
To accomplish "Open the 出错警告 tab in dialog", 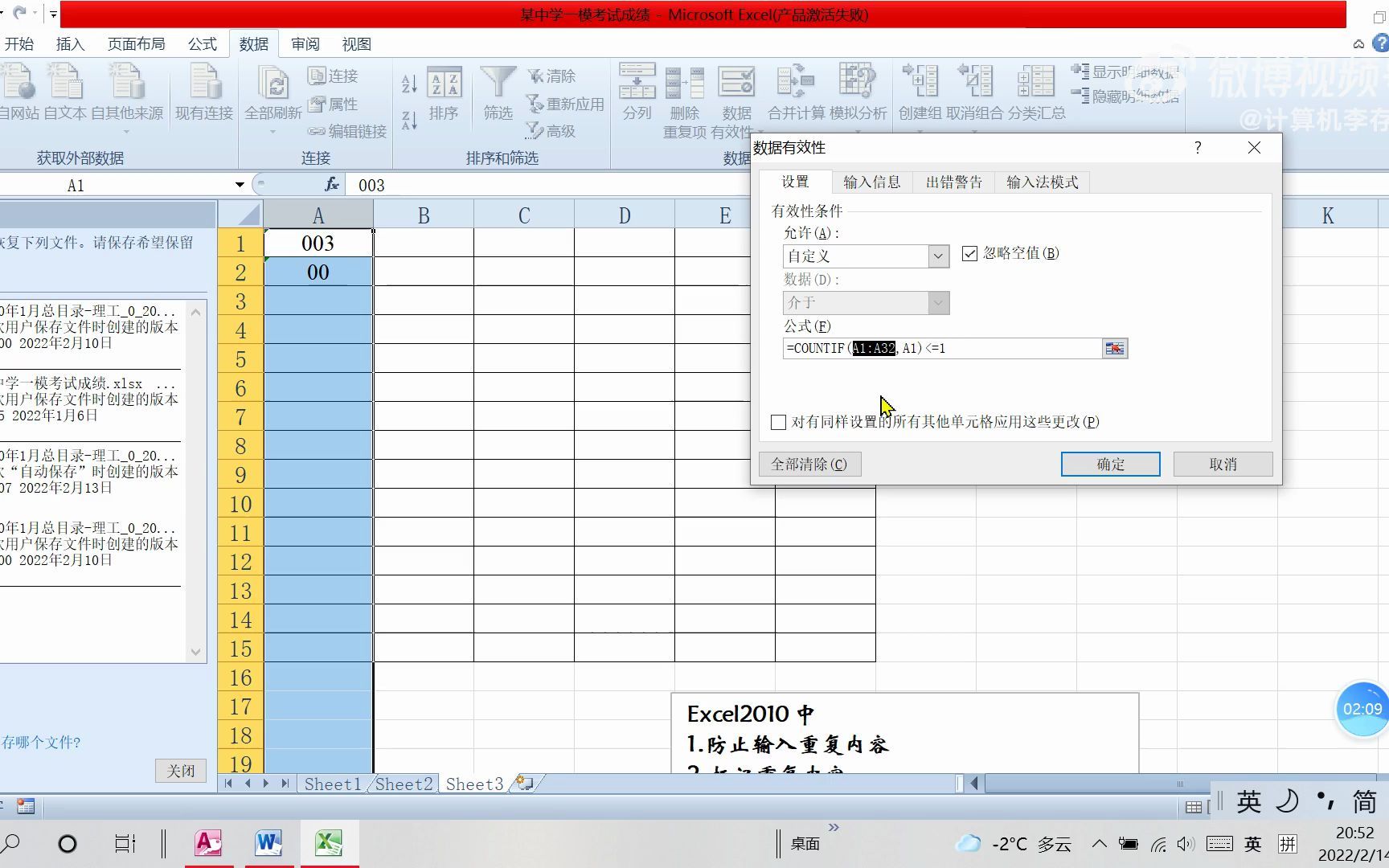I will [953, 182].
